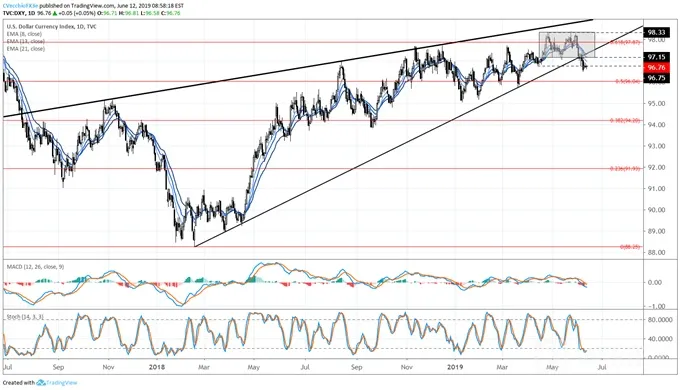Click 'U.S. Dollar Currency Index, 1D, TVC' title
The height and width of the screenshot is (390, 680).
52,26
